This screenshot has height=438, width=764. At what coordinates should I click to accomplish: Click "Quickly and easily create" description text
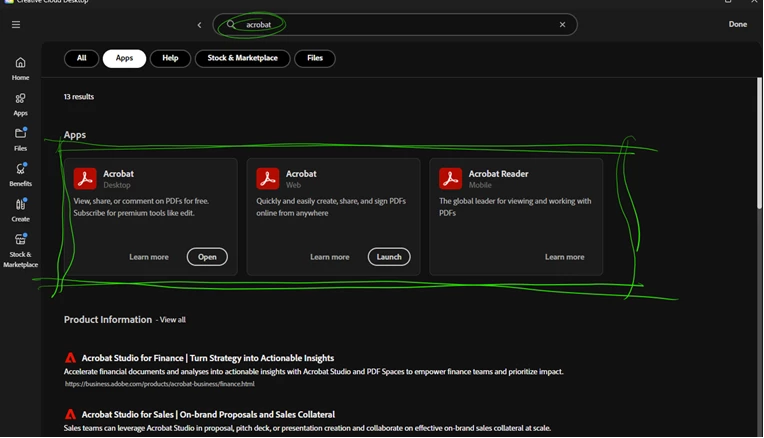tap(331, 207)
